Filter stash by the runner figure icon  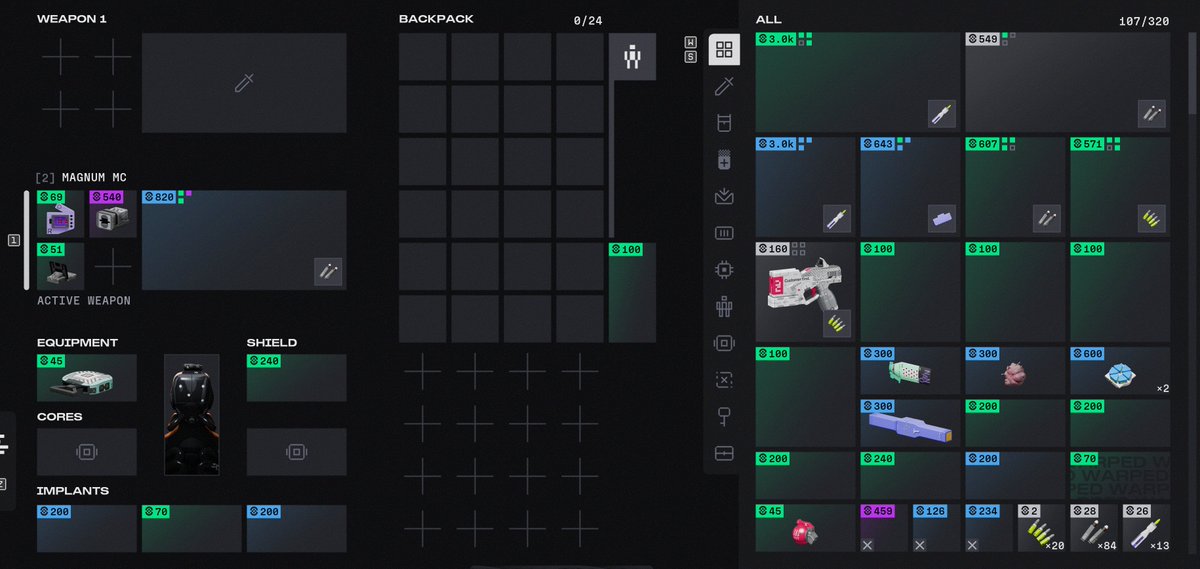pyautogui.click(x=724, y=307)
